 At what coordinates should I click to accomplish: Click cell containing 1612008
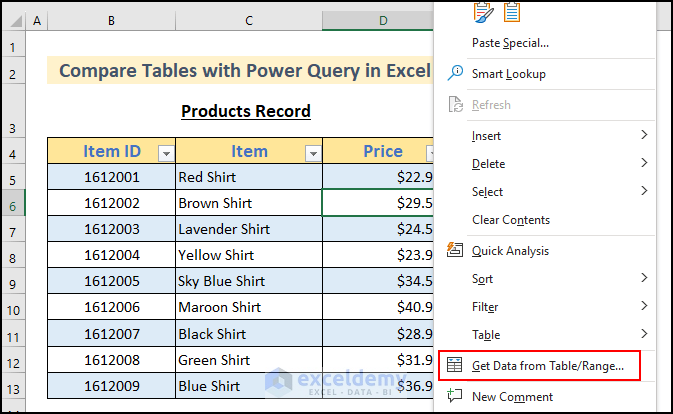[x=112, y=360]
